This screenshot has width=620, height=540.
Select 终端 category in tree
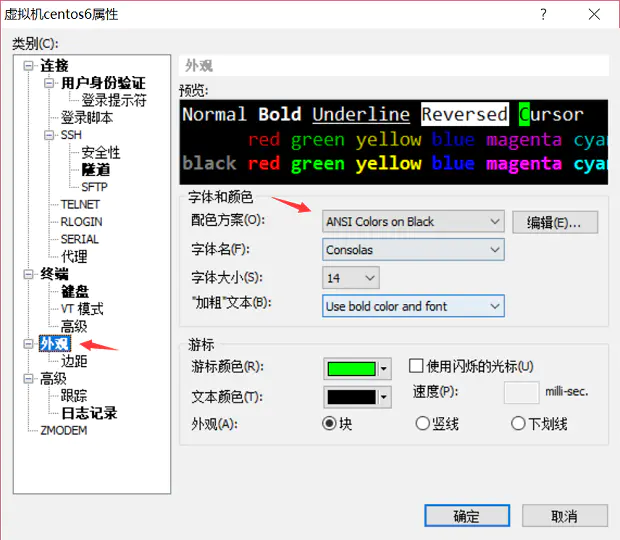(54, 274)
